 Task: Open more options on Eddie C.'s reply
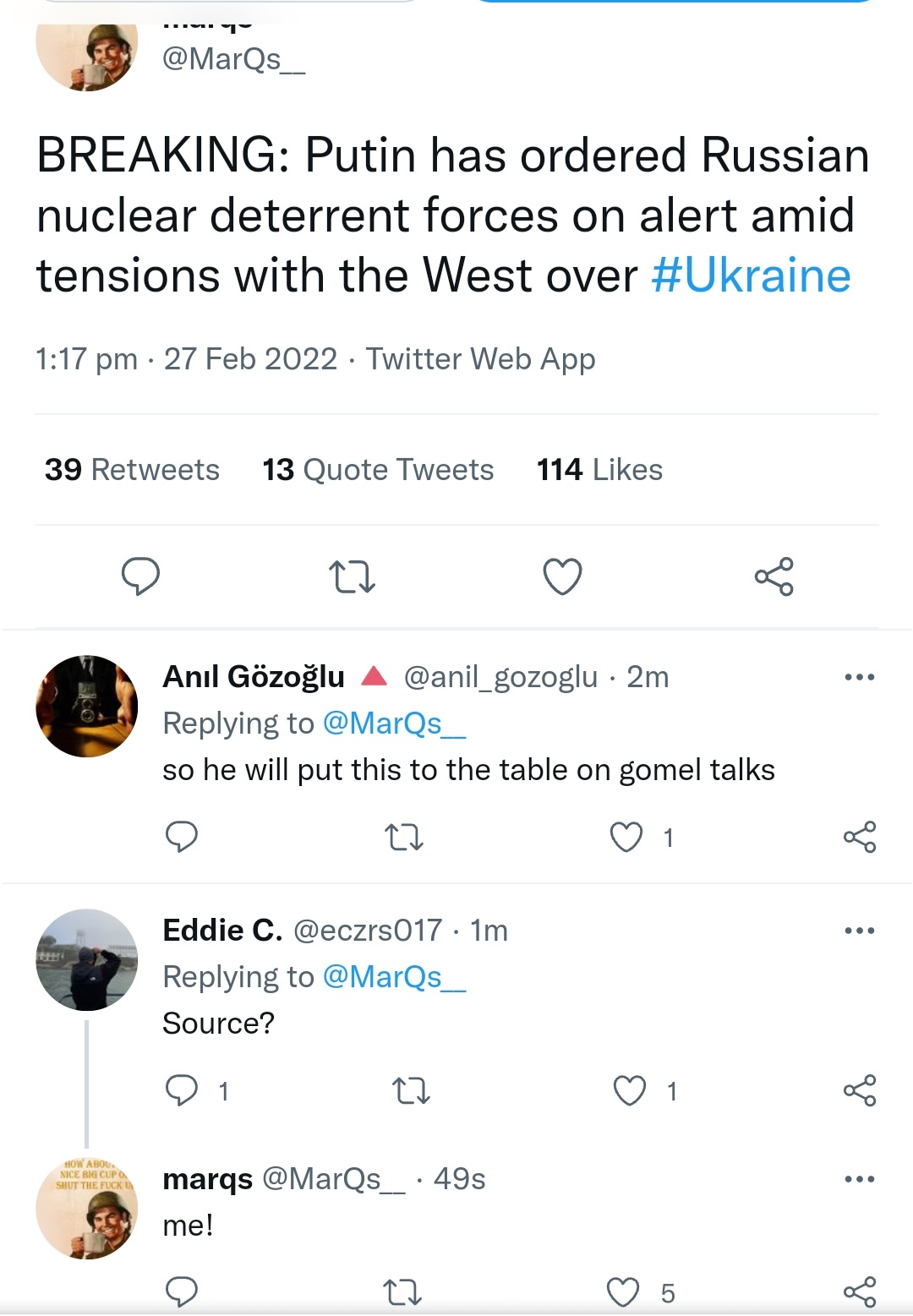coord(859,931)
